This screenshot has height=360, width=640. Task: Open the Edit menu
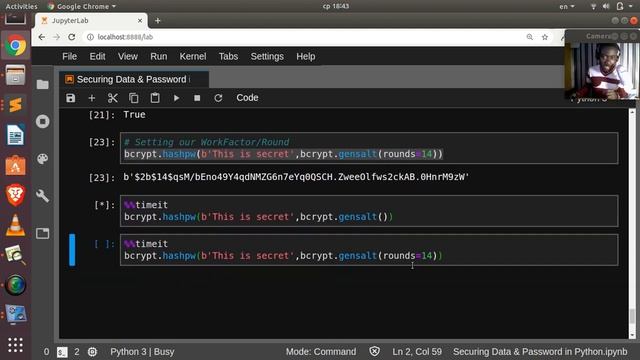pos(98,56)
